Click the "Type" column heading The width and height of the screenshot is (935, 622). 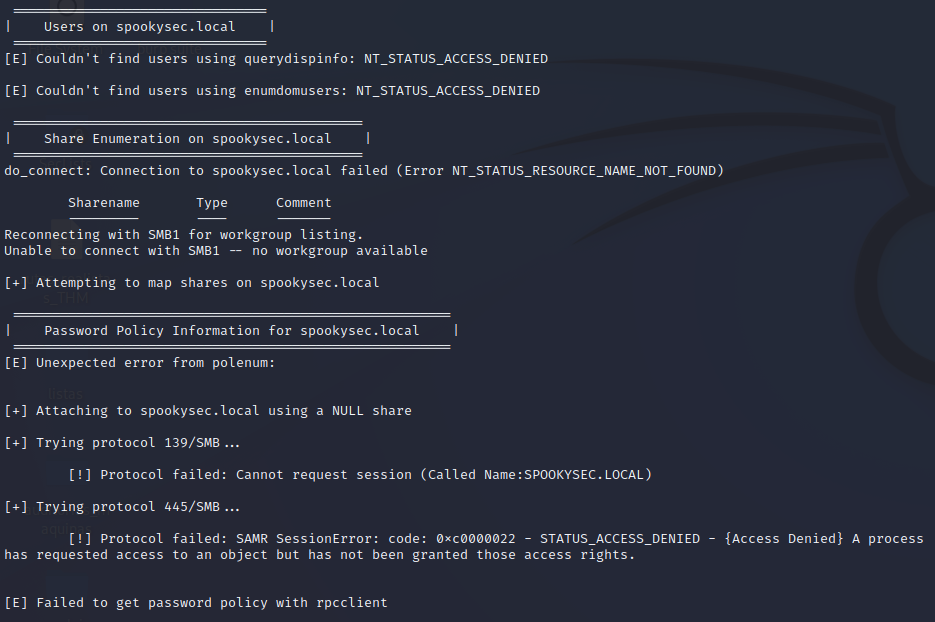coord(212,203)
